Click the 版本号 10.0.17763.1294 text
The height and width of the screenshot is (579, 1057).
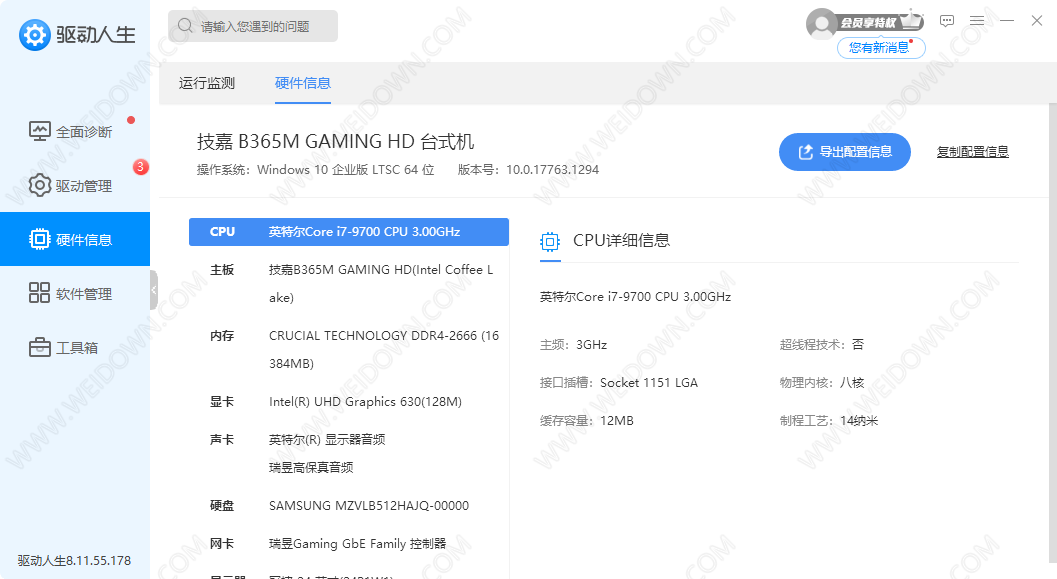pos(528,170)
